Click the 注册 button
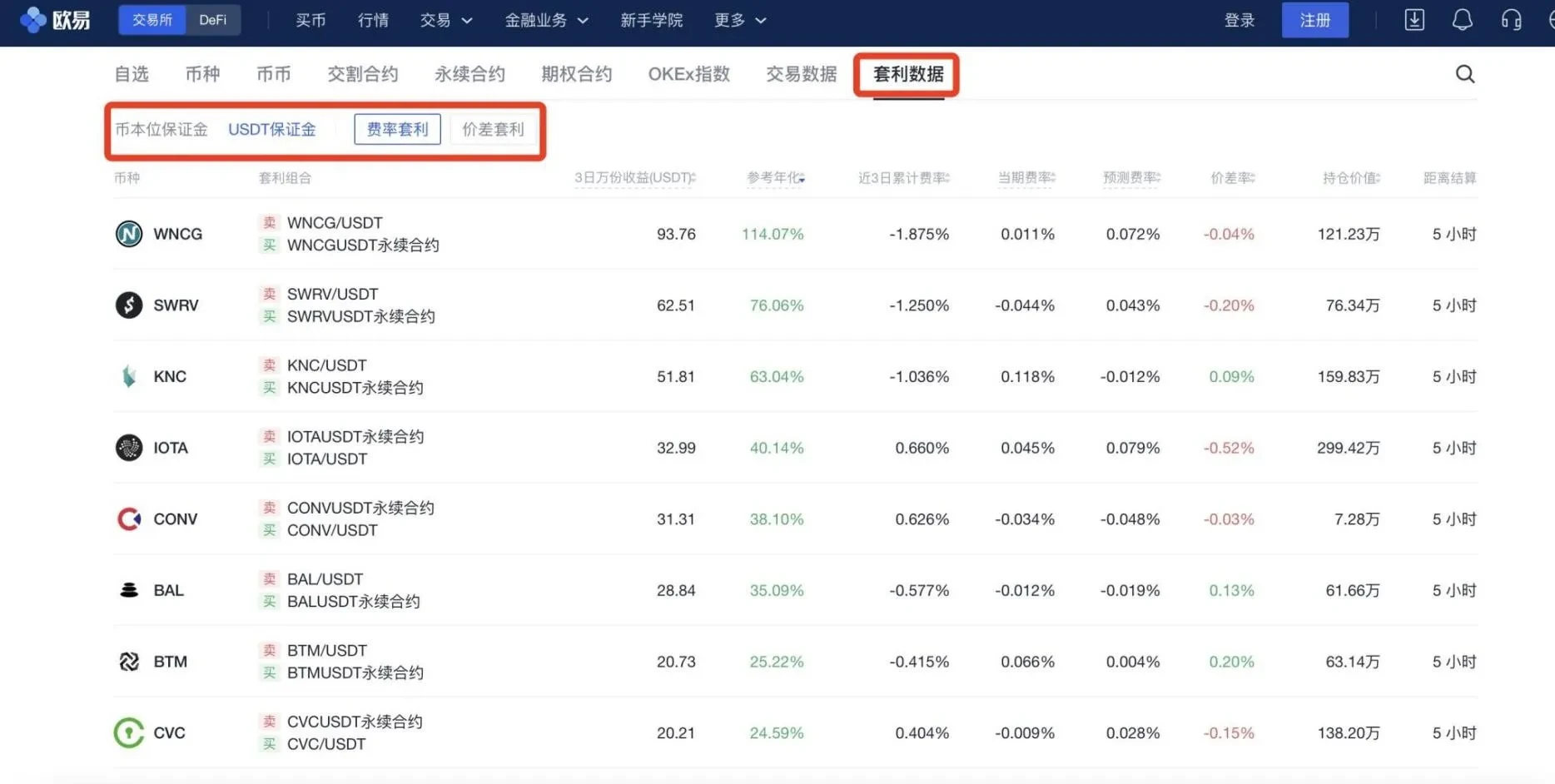1555x784 pixels. (x=1314, y=20)
